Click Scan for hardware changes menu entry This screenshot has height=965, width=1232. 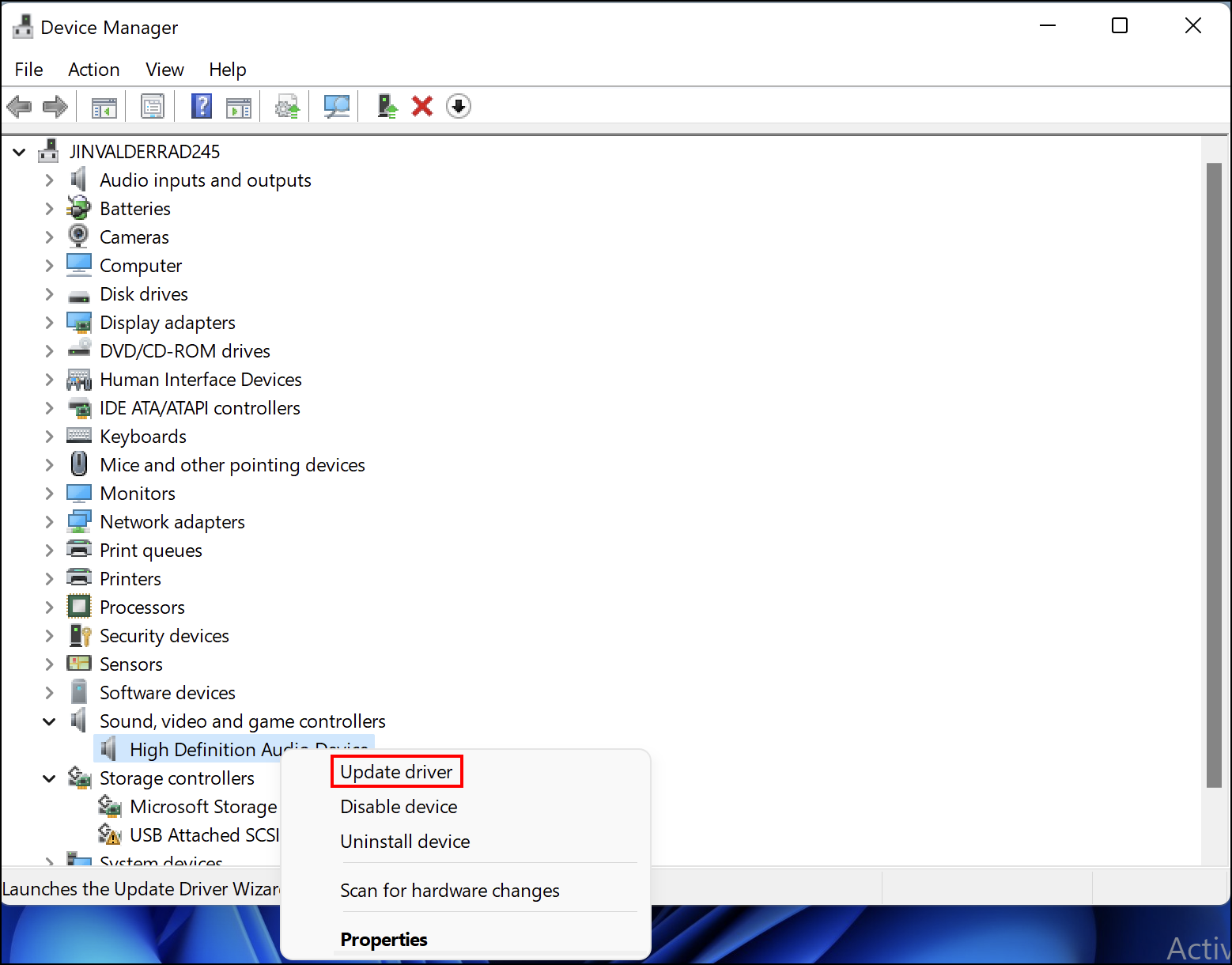[x=449, y=891]
